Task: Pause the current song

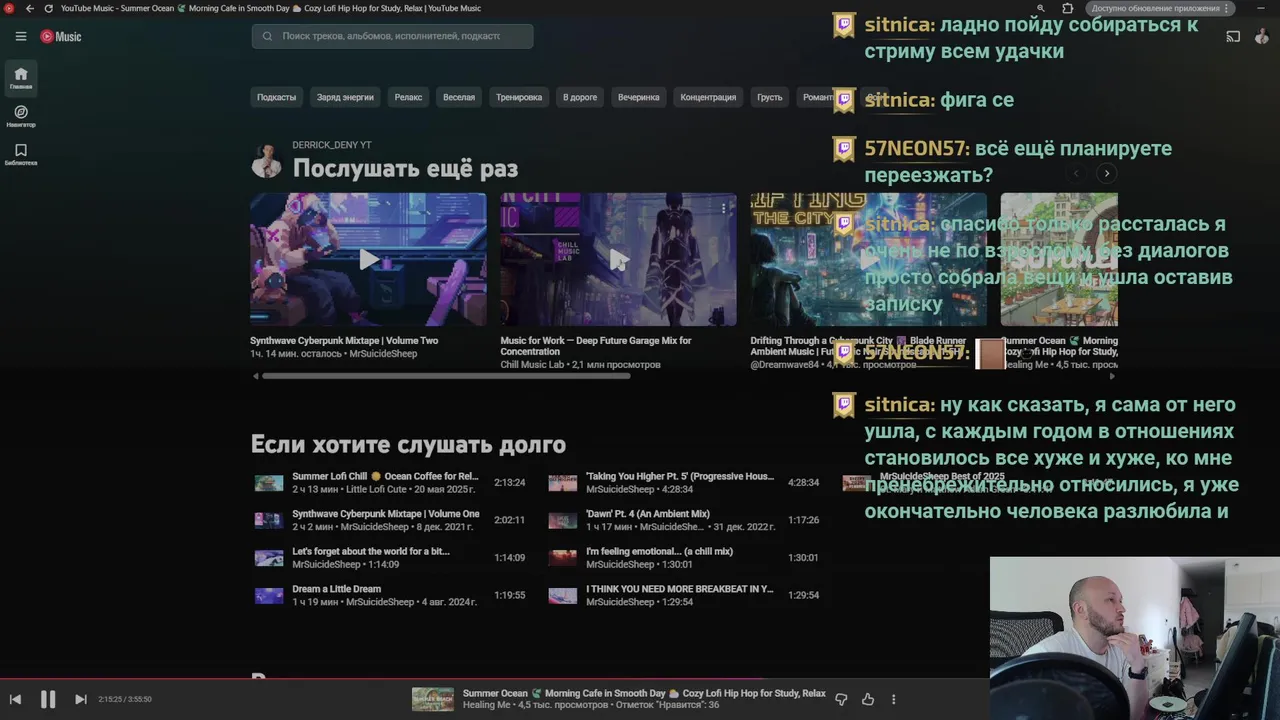Action: click(x=48, y=699)
